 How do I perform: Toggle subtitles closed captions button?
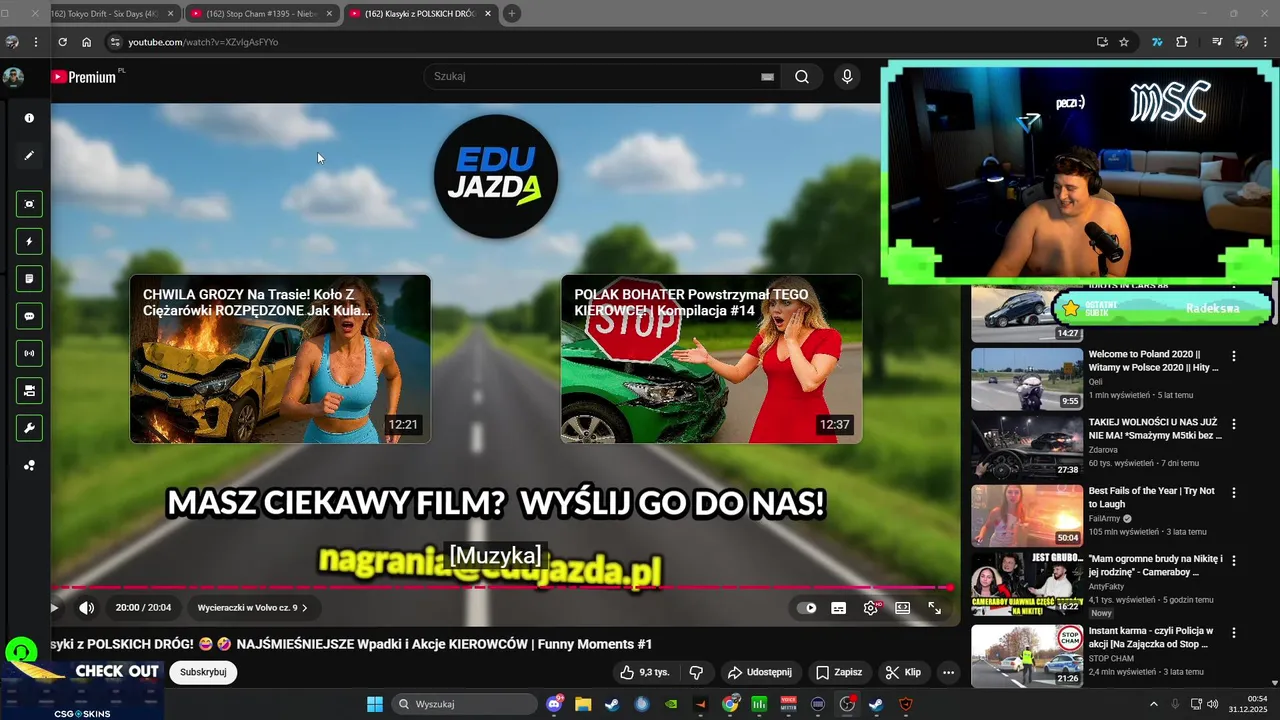(x=839, y=607)
